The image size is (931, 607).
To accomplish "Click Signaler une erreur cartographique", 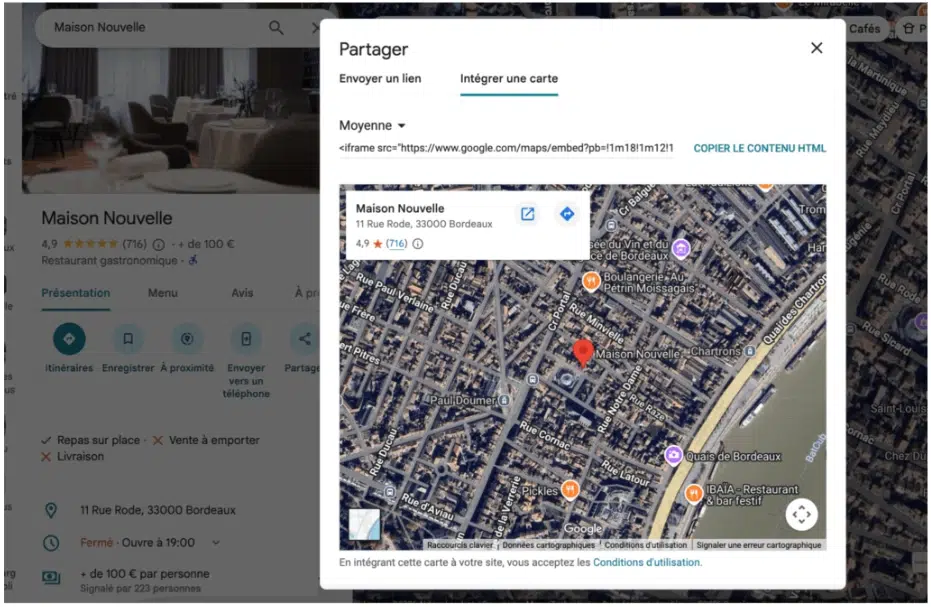I will (x=758, y=545).
